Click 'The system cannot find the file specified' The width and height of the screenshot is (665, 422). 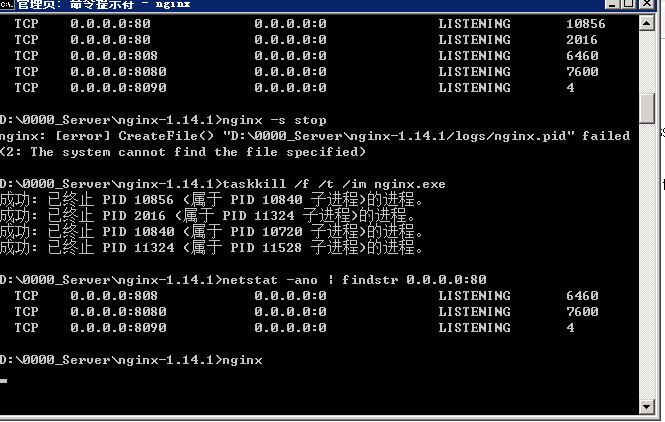coord(194,152)
